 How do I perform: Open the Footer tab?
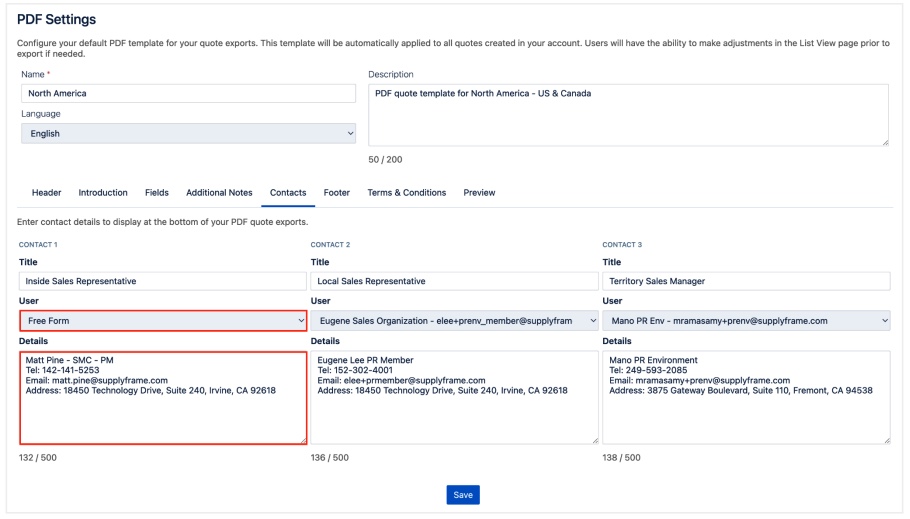pos(337,193)
